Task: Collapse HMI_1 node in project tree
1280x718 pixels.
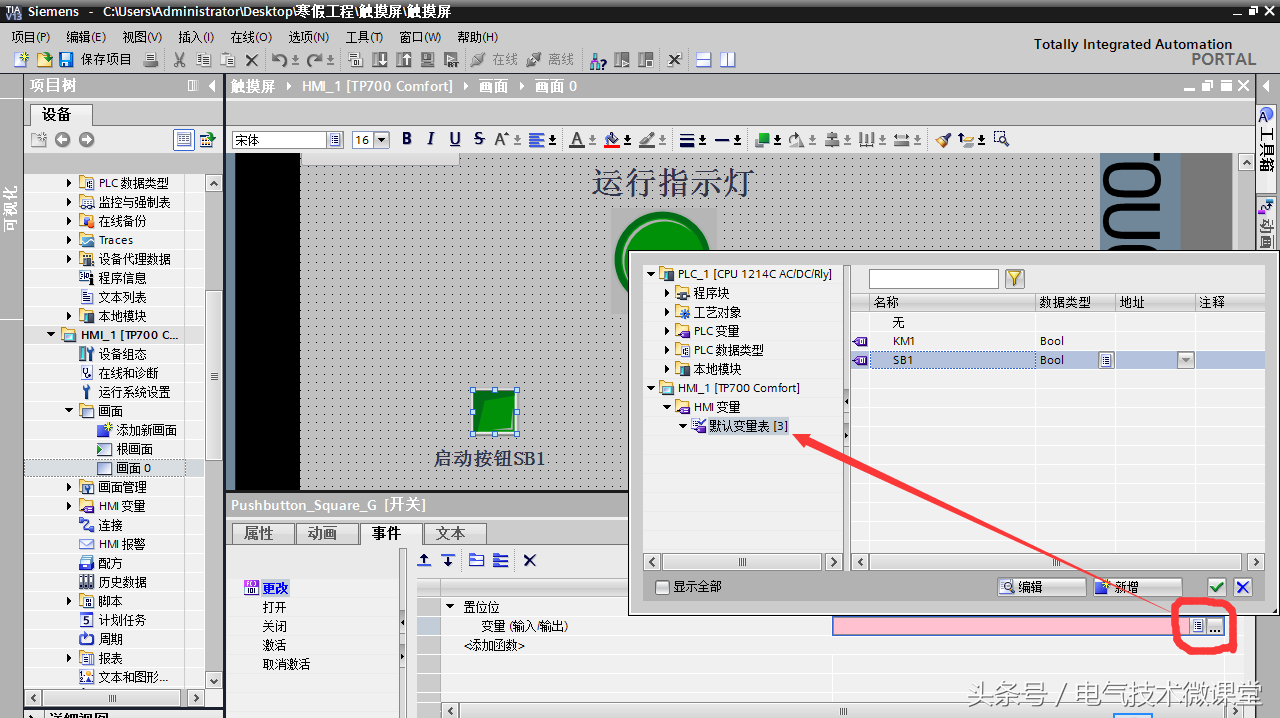Action: [x=51, y=335]
